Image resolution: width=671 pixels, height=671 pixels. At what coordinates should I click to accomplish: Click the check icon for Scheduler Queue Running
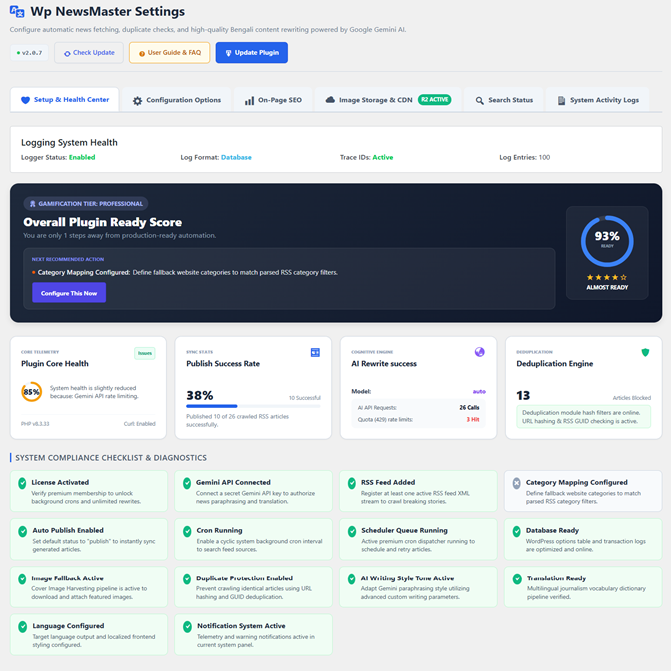coord(352,531)
